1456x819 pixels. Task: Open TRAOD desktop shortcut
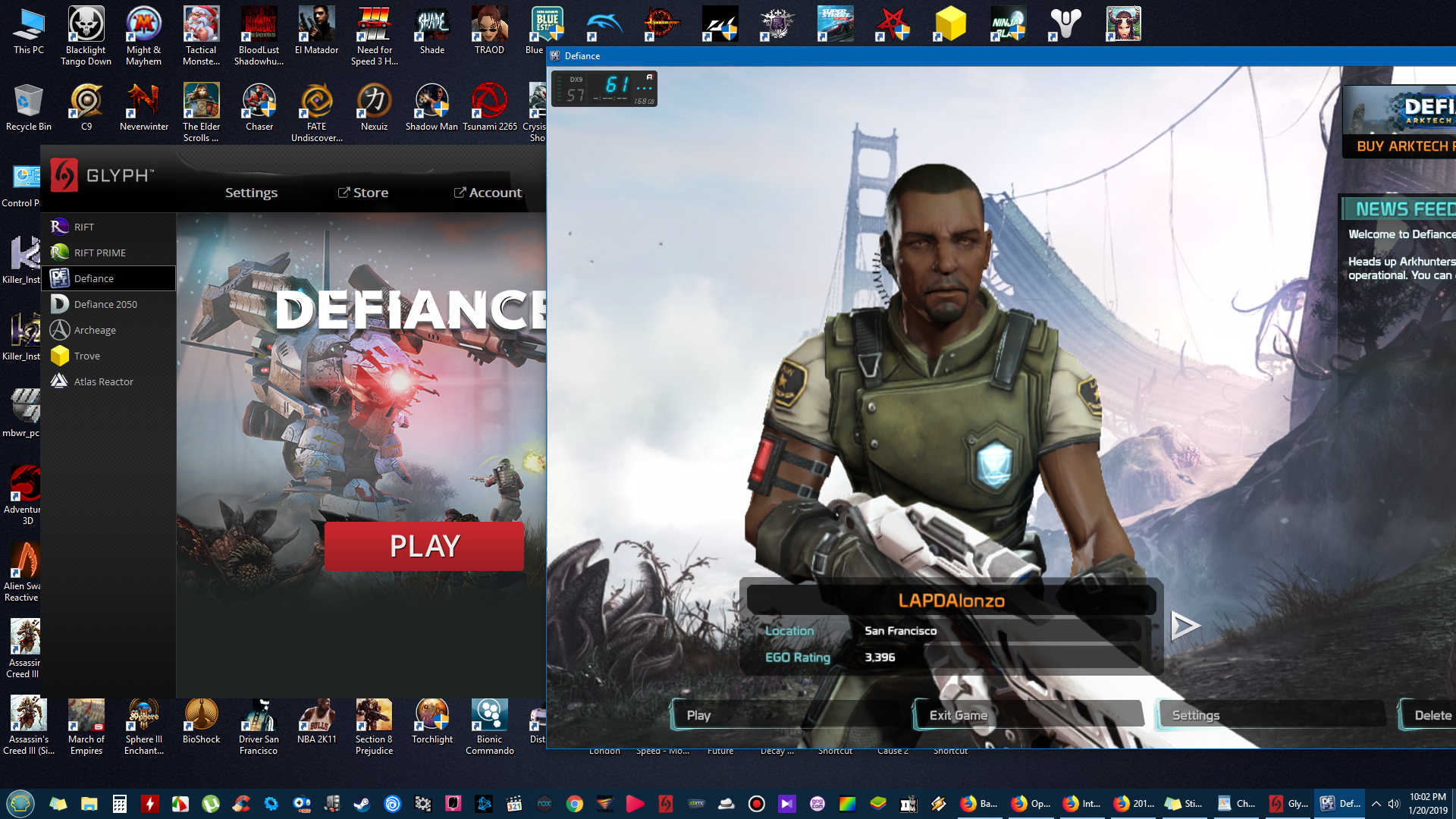489,31
